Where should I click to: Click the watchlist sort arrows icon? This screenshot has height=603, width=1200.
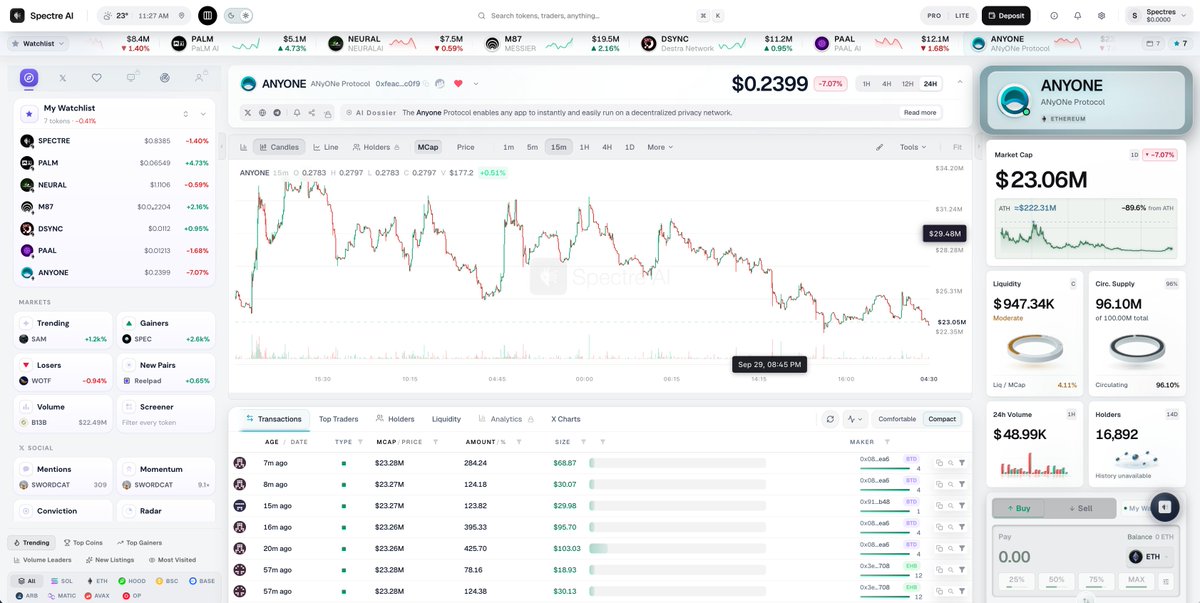[x=185, y=114]
